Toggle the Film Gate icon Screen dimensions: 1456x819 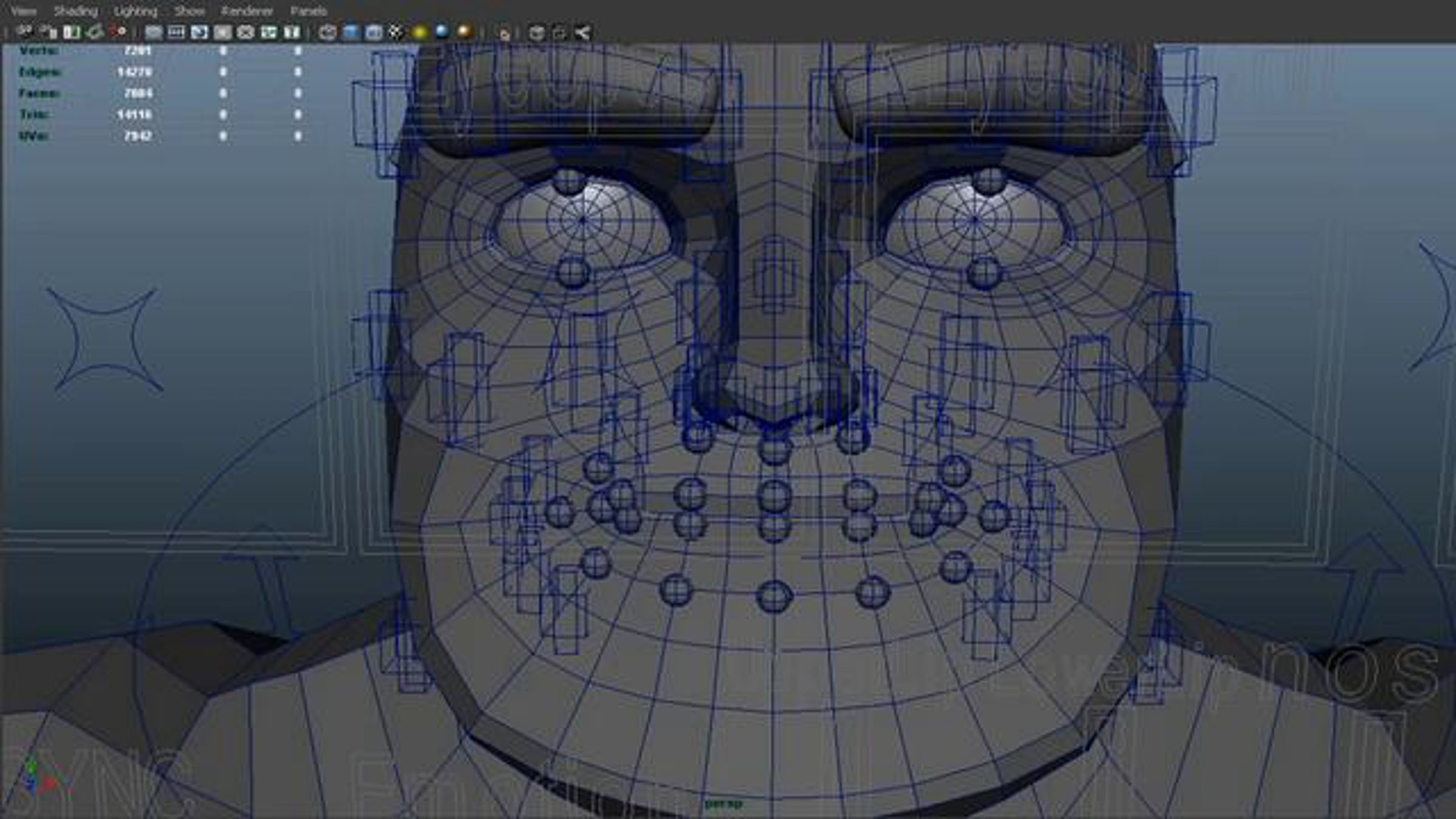click(176, 32)
